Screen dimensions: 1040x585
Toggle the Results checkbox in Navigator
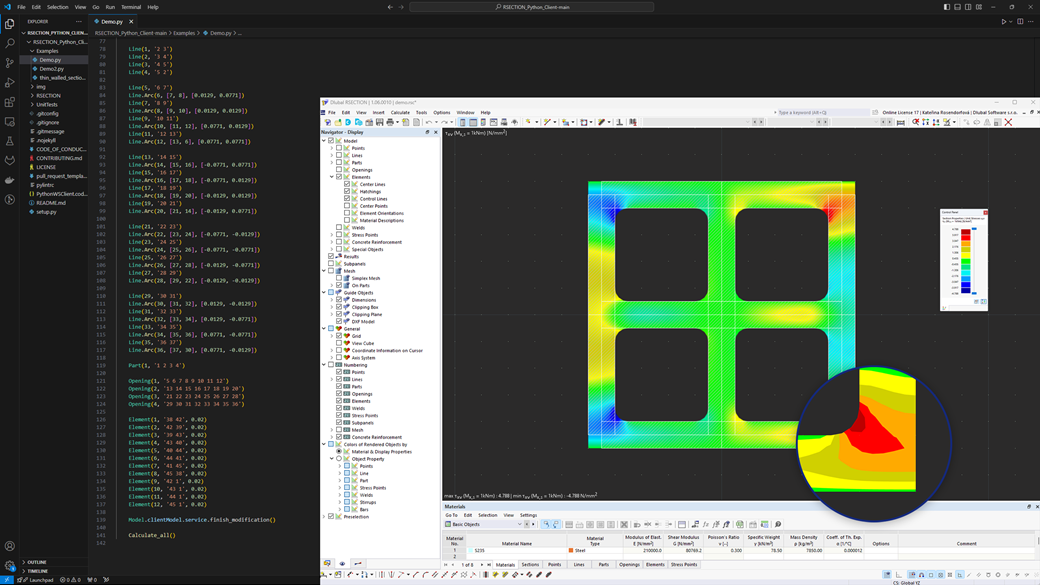332,257
